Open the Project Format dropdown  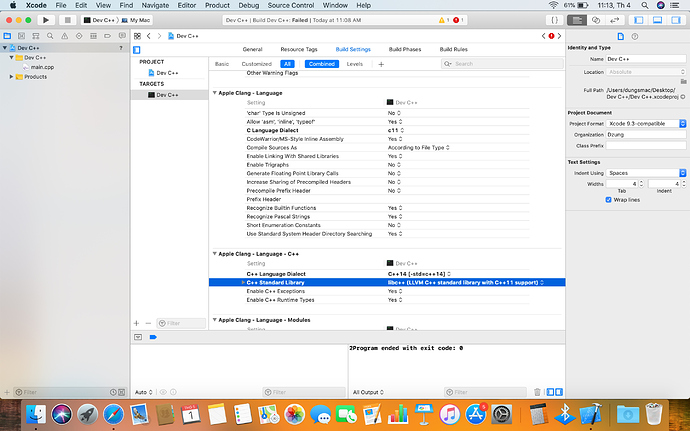click(x=646, y=124)
